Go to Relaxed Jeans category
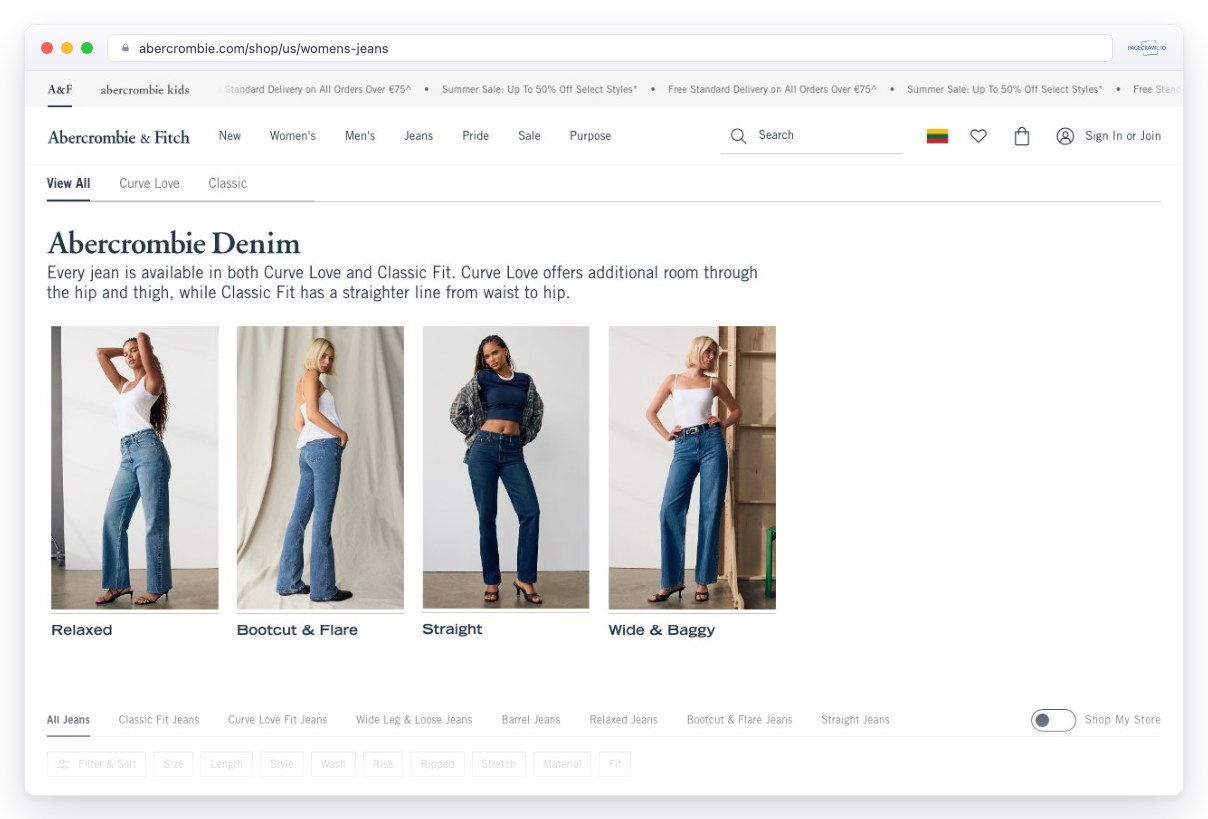 (x=624, y=720)
